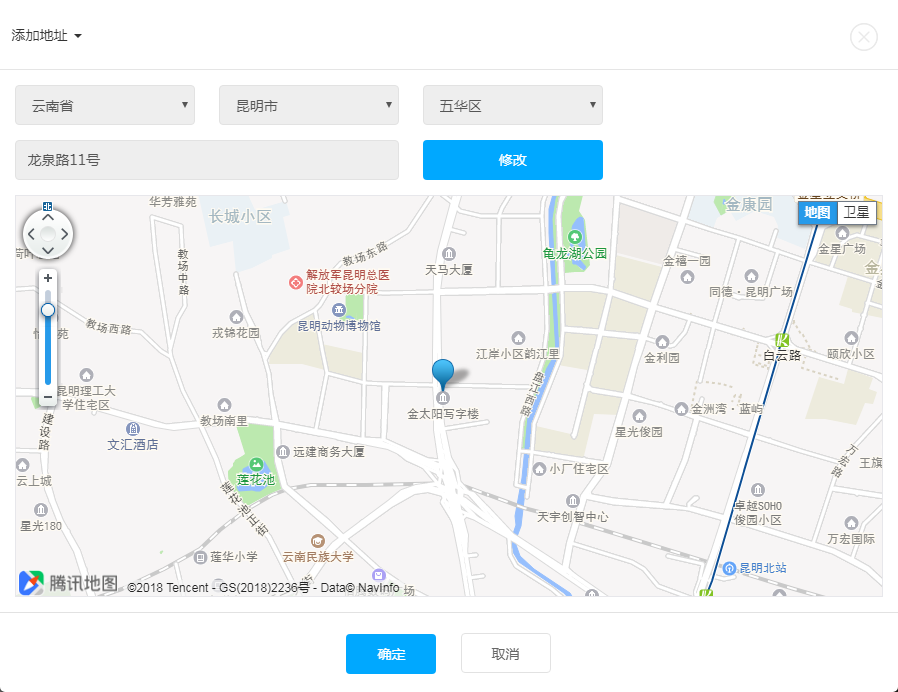Click the 白云路 metro station icon
The height and width of the screenshot is (692, 898).
(783, 339)
